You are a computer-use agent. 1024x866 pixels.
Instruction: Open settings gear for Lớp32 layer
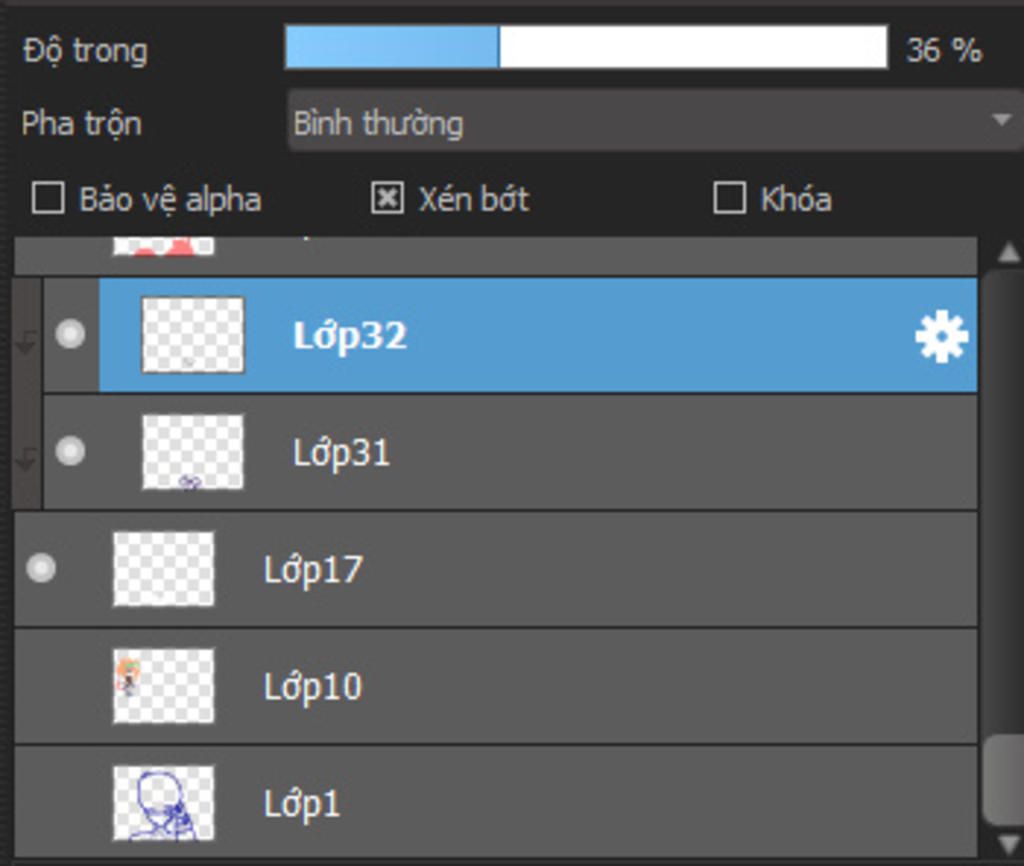coord(941,337)
